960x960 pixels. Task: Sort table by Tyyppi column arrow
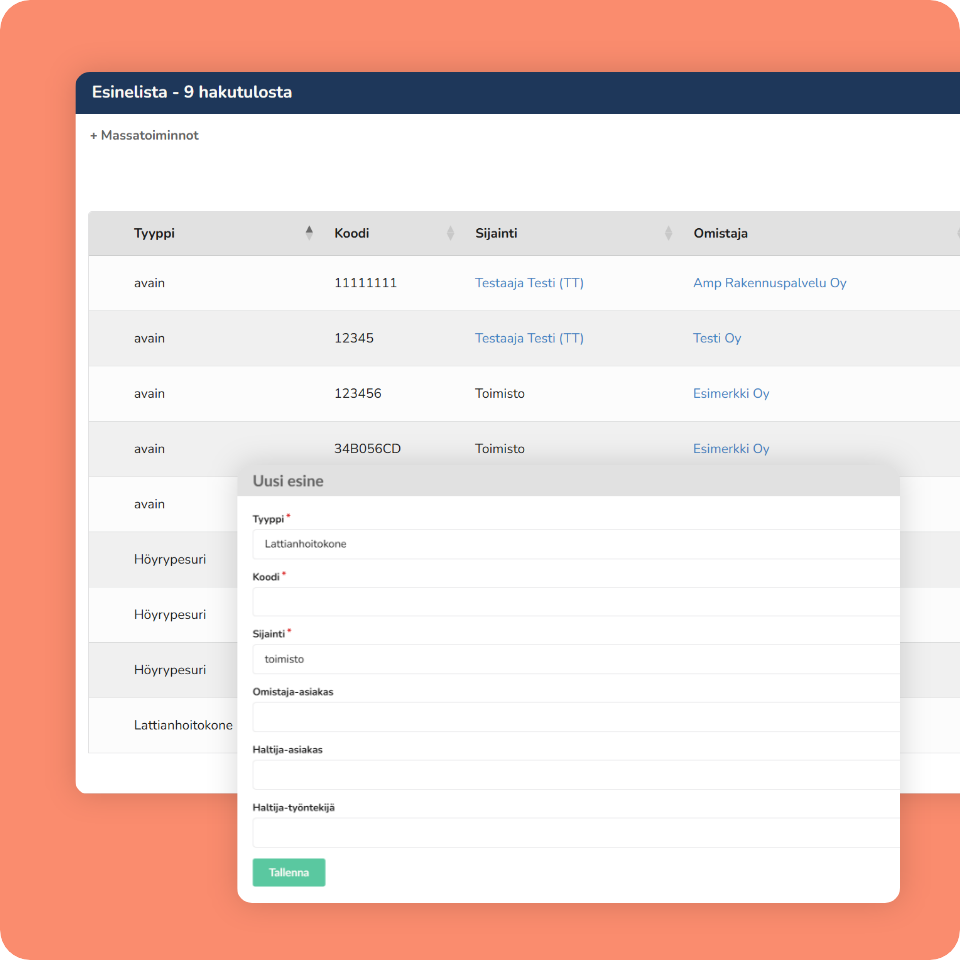coord(309,233)
